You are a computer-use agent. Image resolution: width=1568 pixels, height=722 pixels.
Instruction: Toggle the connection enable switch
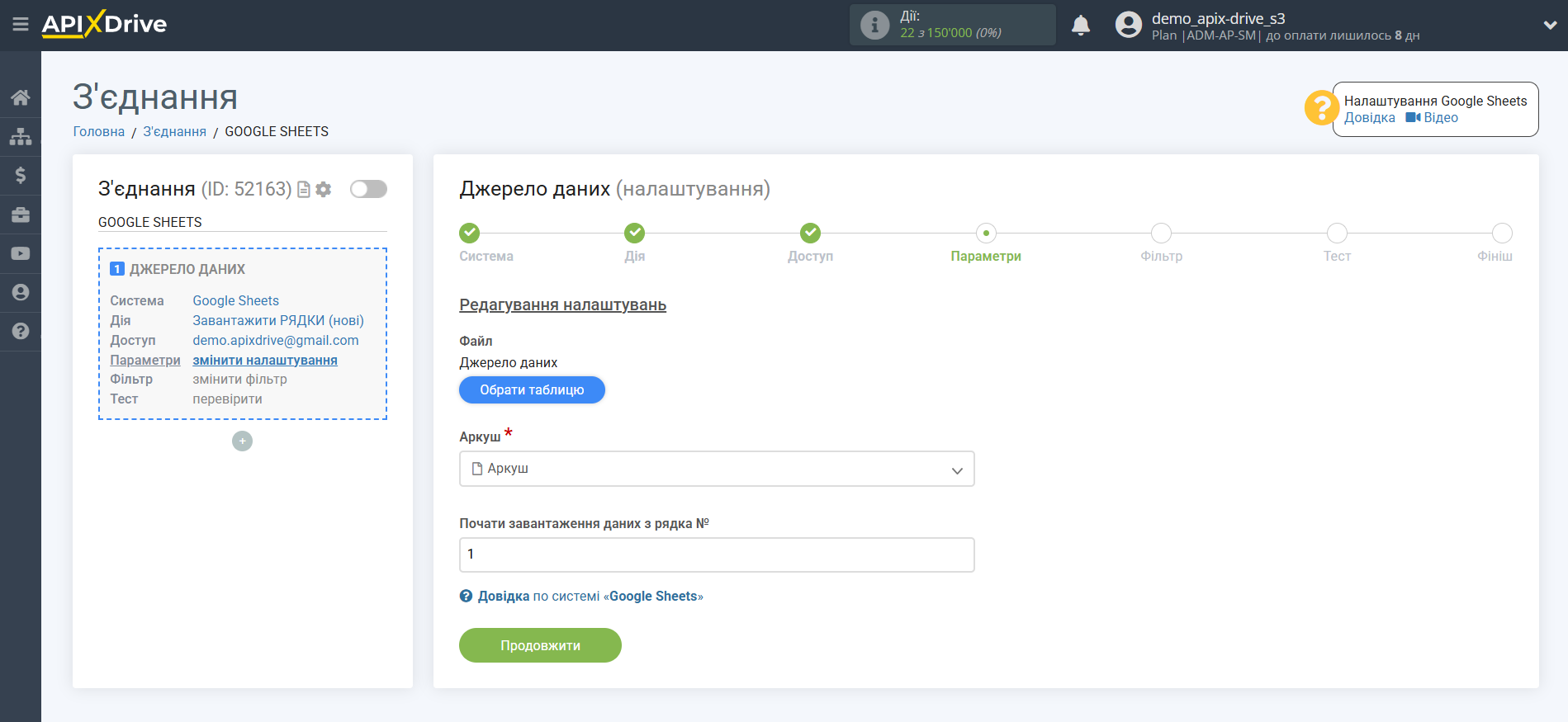tap(368, 189)
